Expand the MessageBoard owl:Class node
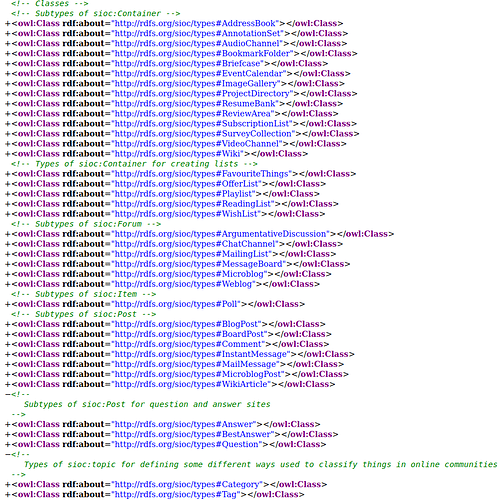 point(8,264)
